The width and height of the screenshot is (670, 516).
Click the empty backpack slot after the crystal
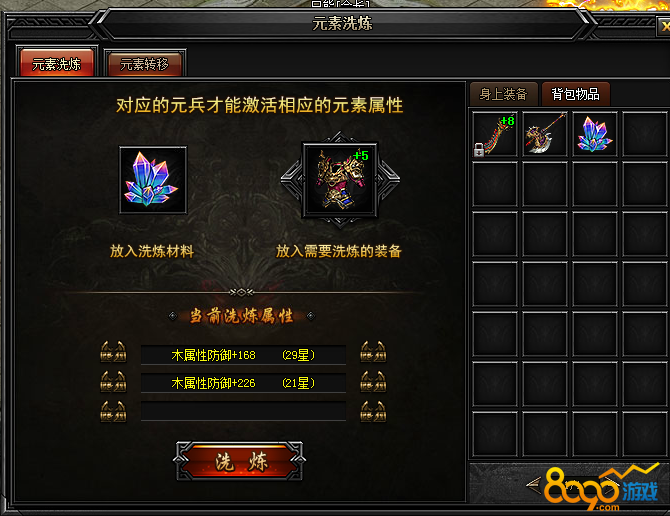(645, 134)
